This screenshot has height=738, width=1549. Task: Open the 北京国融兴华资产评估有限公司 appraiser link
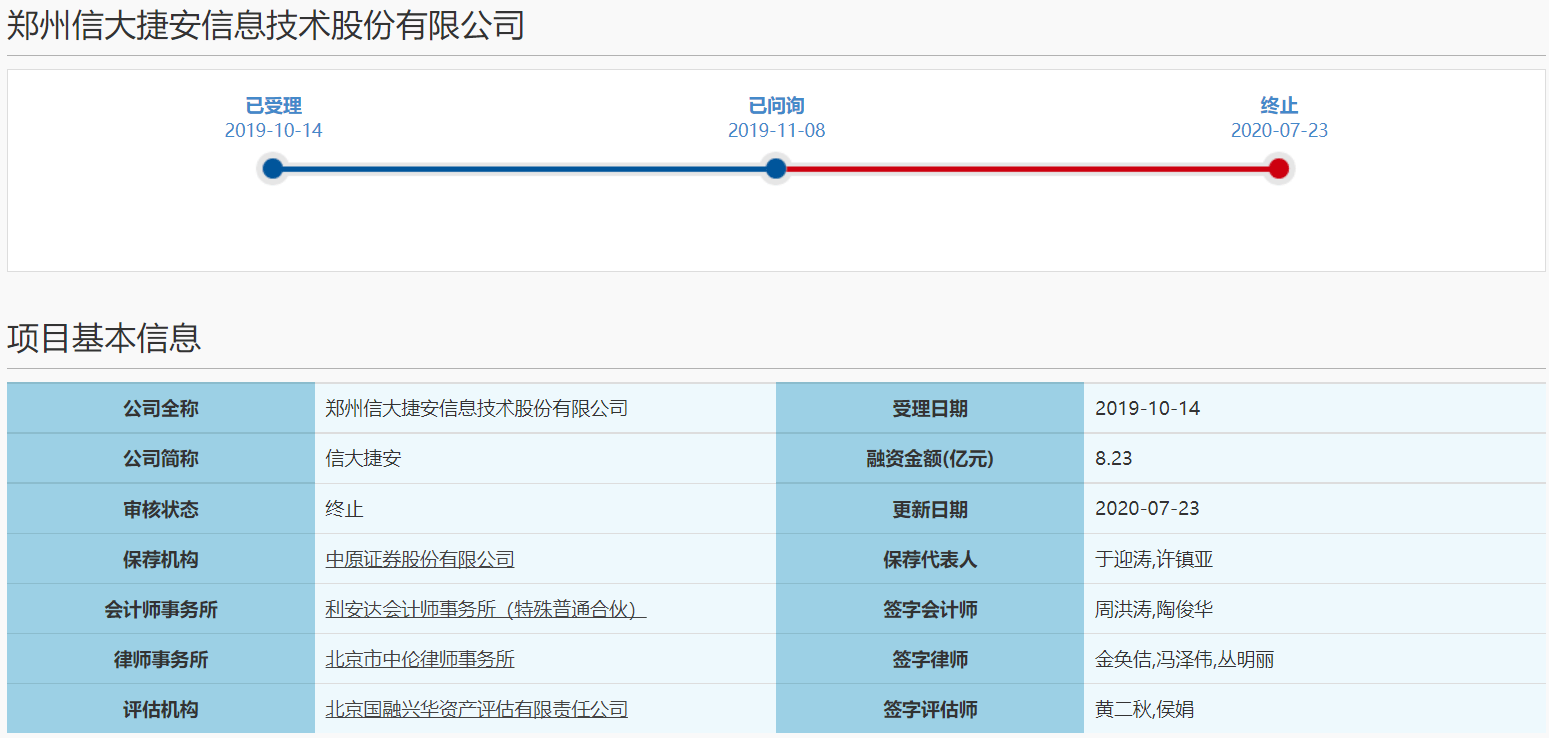[475, 709]
